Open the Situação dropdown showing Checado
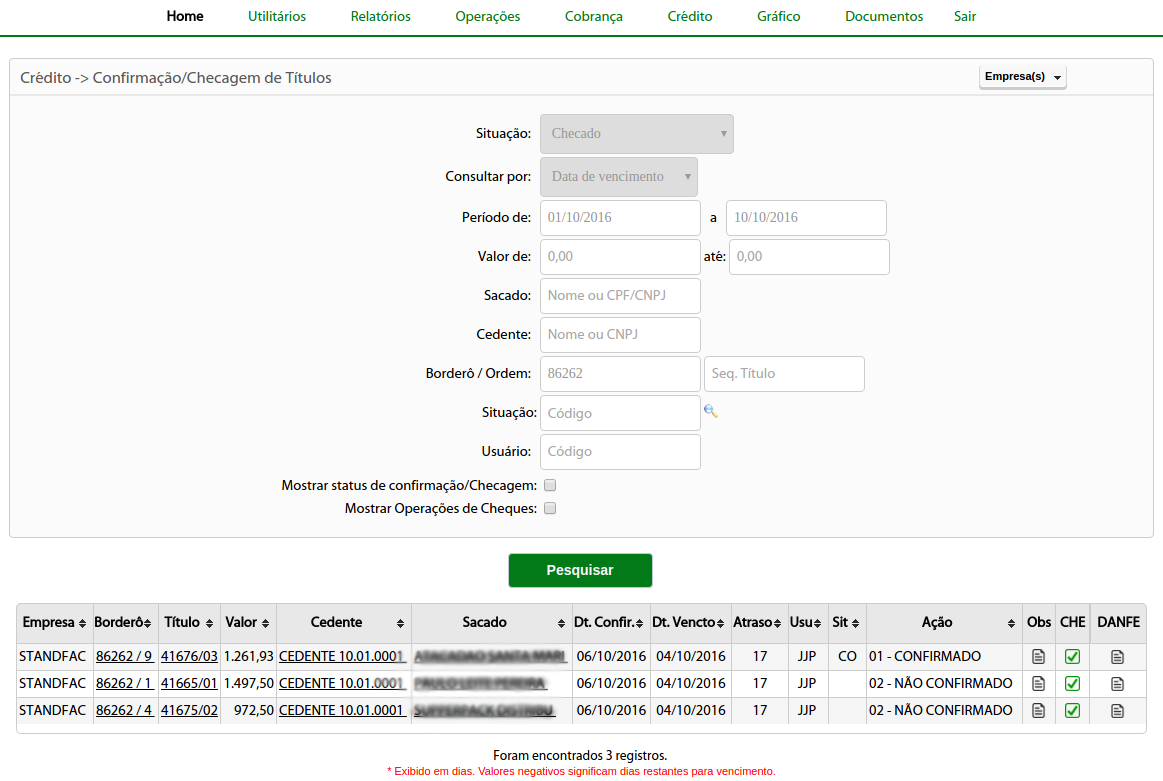1163x781 pixels. [636, 134]
